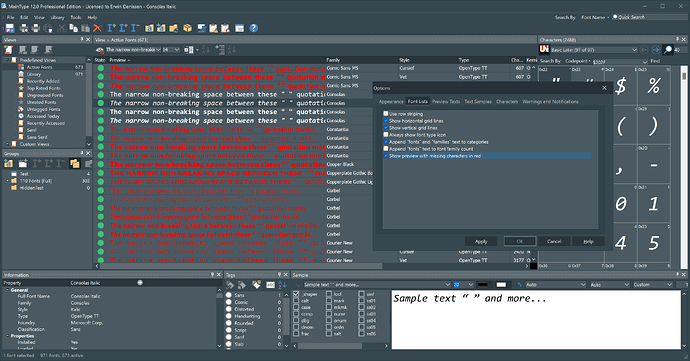Click the tag label icon in Tags toolbar
Screen dimensions: 690x361
[x=256, y=285]
